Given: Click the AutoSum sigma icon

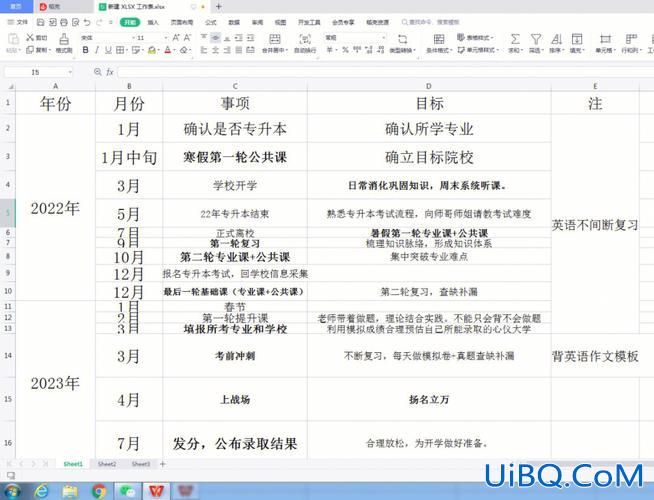Looking at the screenshot, I should [x=515, y=39].
